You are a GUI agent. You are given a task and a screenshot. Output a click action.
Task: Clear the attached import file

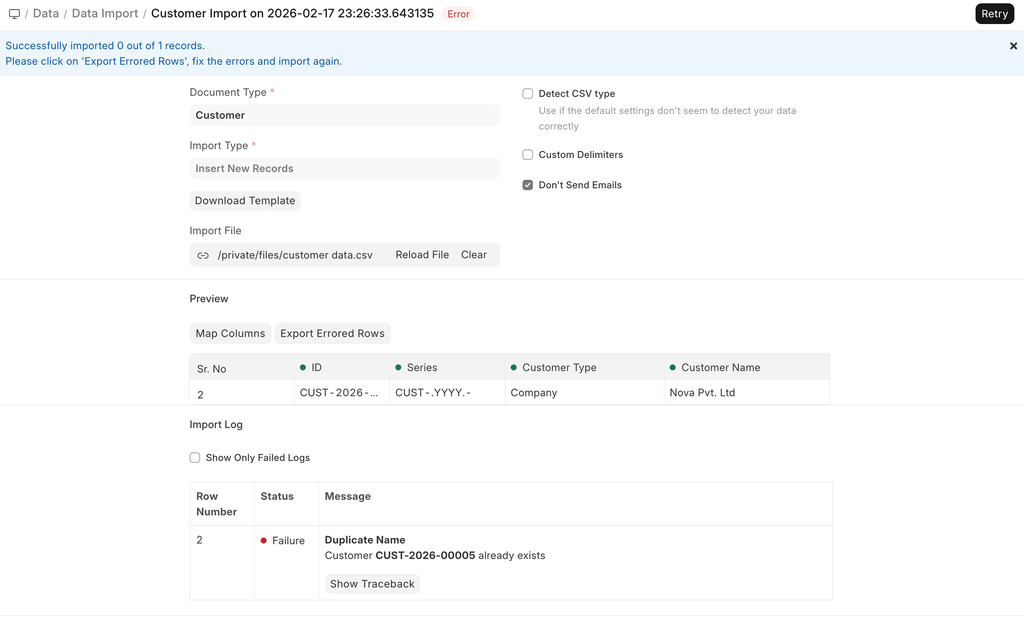point(474,255)
